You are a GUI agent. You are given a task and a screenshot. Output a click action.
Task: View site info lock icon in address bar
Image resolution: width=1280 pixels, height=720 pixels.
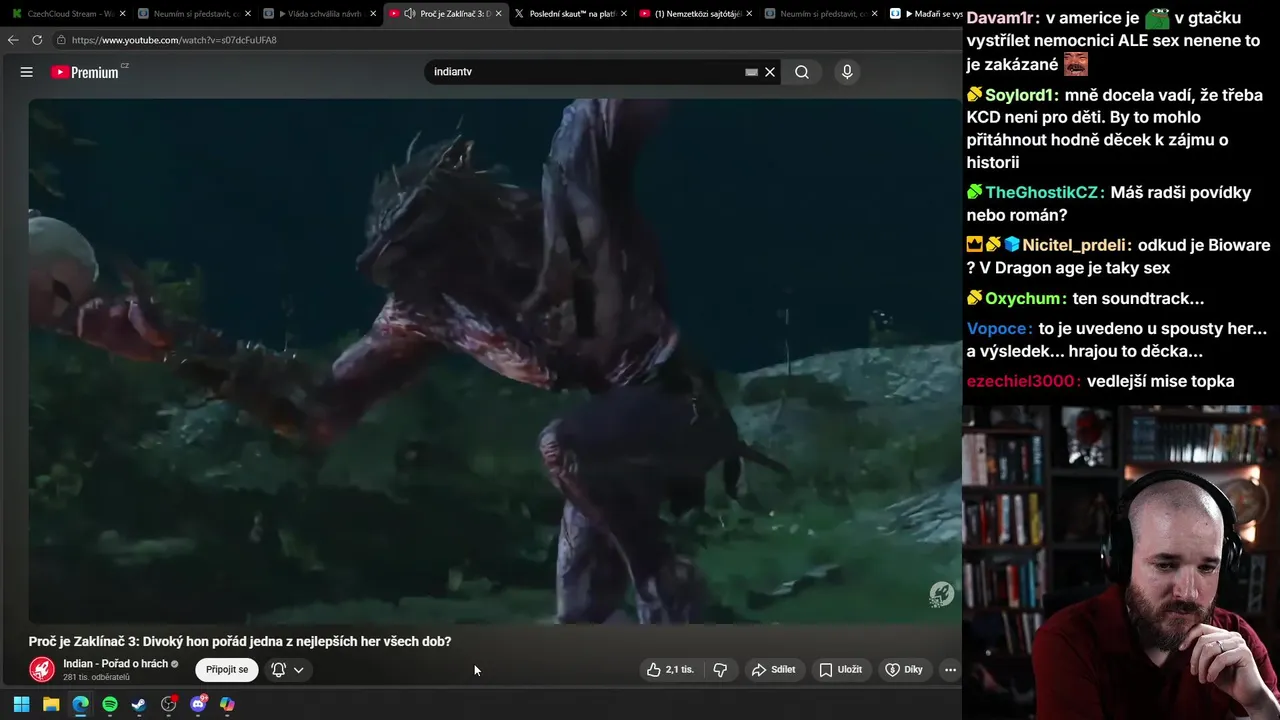click(x=61, y=40)
